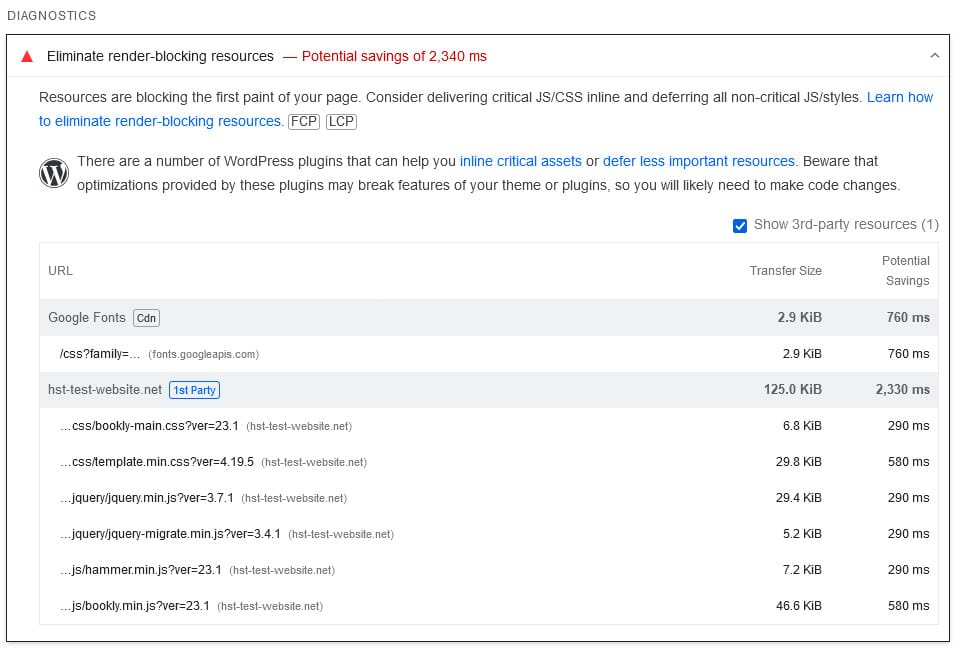Image resolution: width=956 pixels, height=648 pixels.
Task: Click Eliminate render-blocking resources heading
Action: pos(160,57)
